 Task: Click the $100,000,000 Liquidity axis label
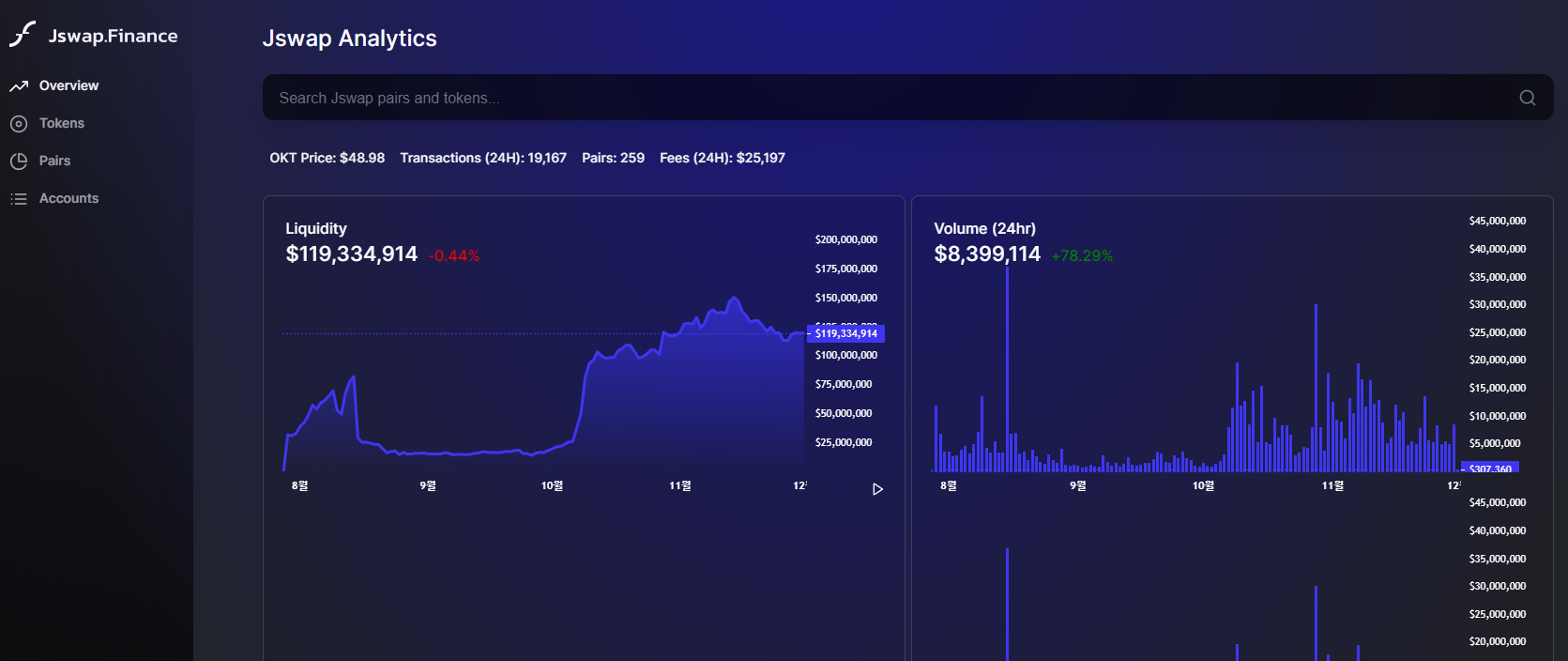[846, 355]
